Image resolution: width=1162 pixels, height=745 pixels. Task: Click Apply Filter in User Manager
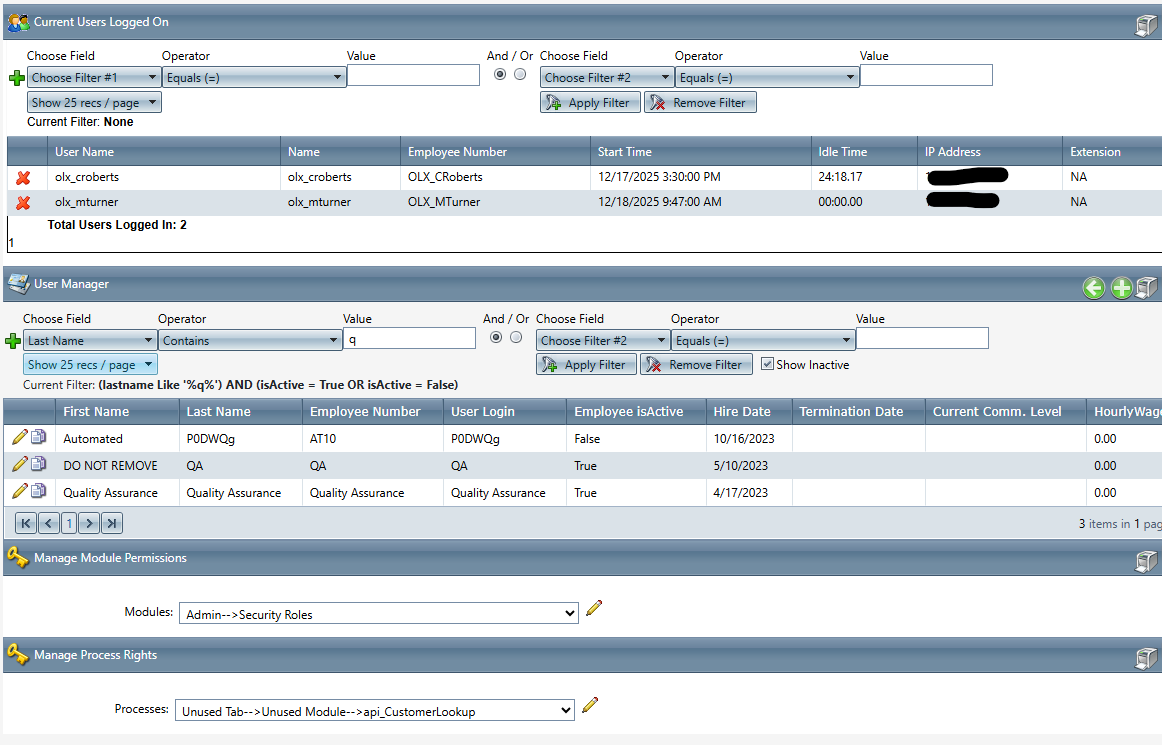[x=586, y=365]
